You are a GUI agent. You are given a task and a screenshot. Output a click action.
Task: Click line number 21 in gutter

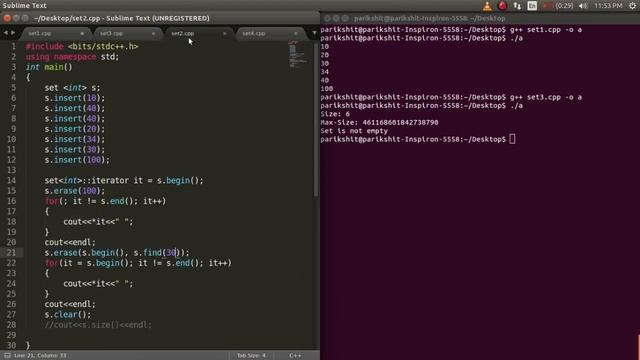(11, 253)
